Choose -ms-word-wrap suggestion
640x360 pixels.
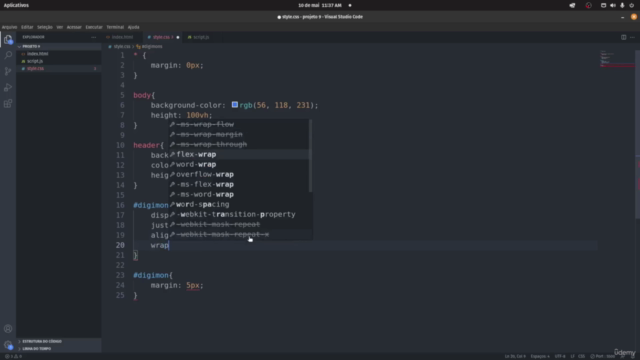239,194
